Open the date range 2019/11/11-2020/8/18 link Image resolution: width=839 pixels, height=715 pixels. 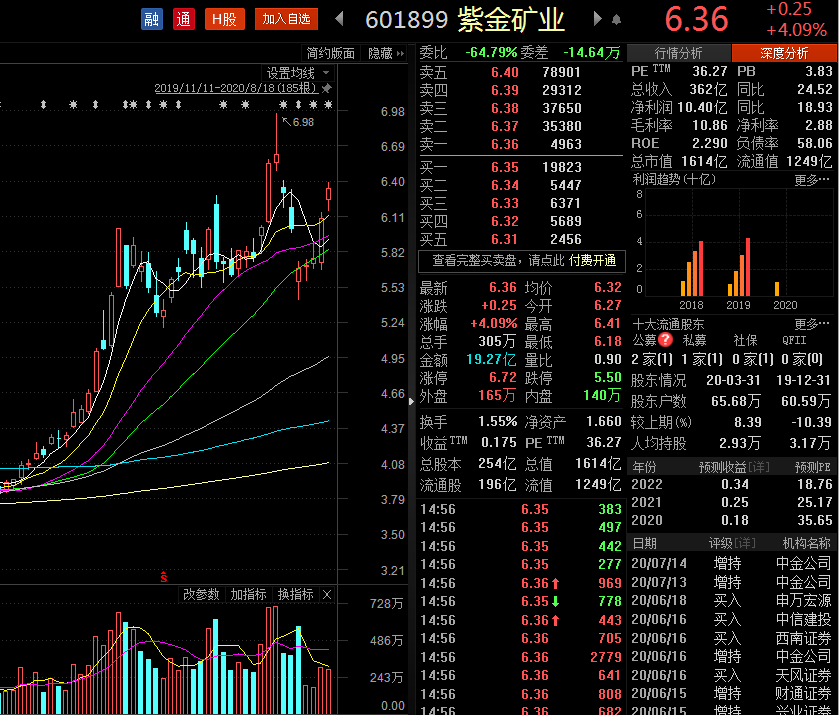click(236, 88)
